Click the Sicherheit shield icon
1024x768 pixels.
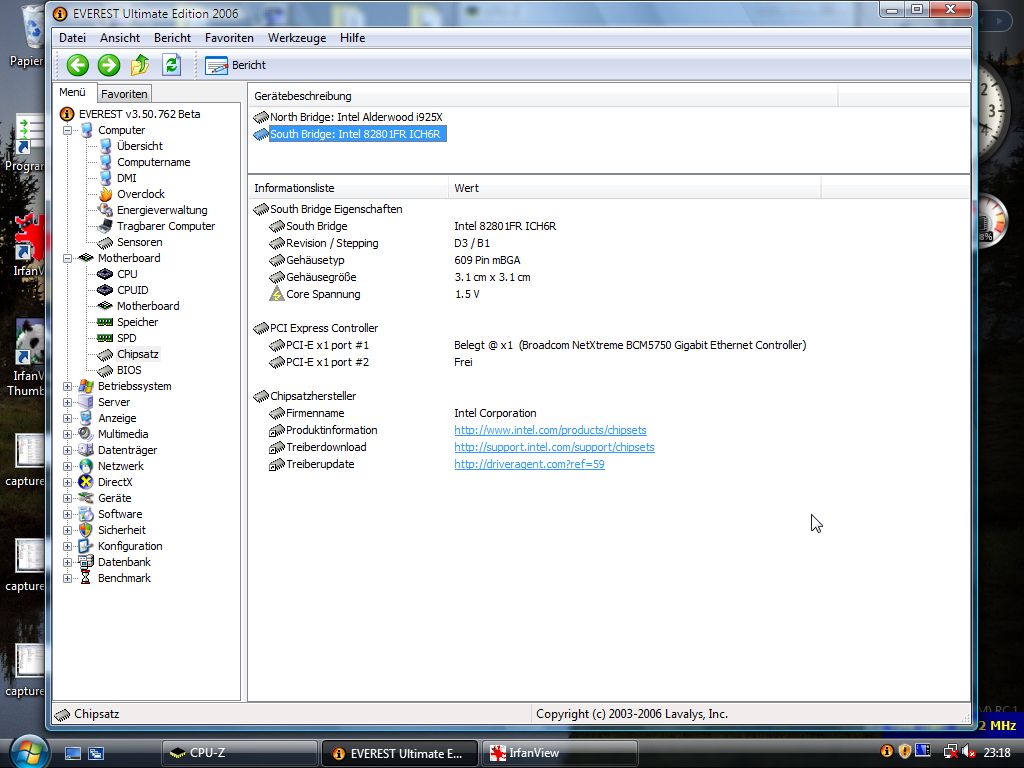pos(86,530)
